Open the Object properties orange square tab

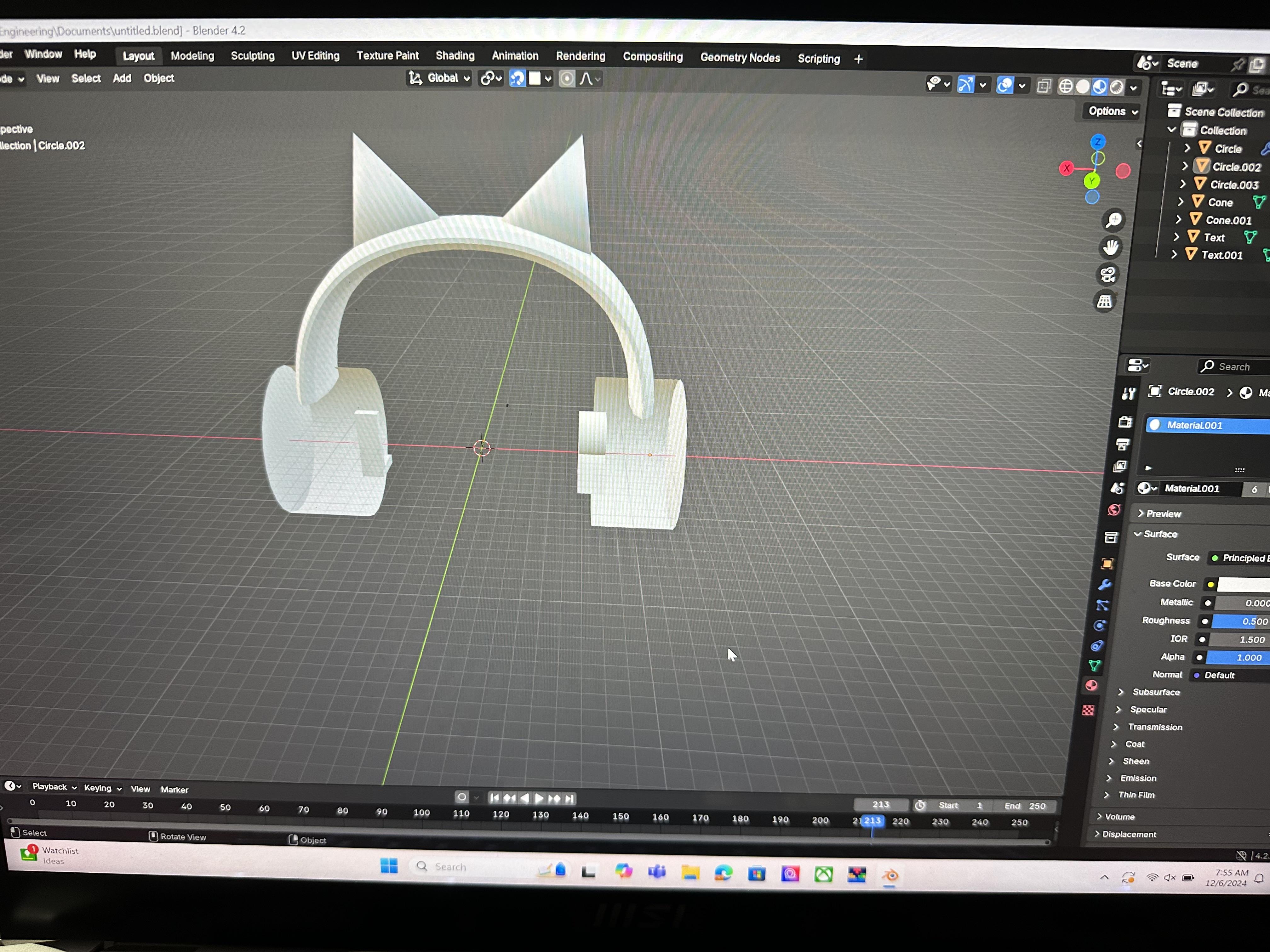point(1107,564)
